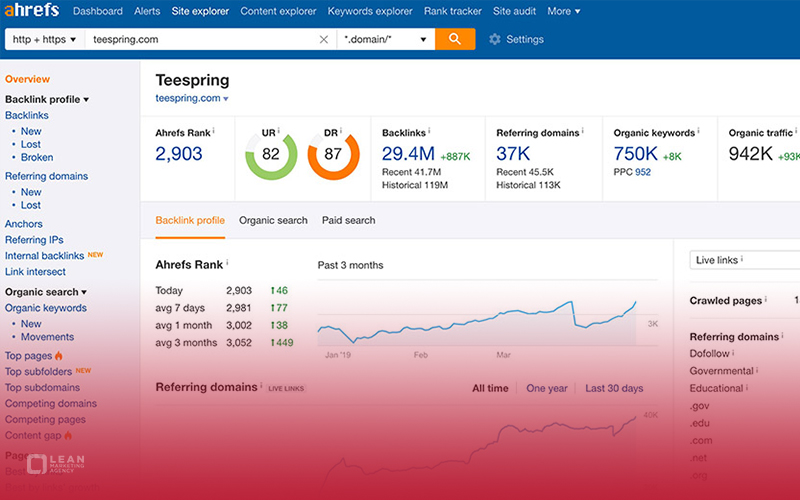Open Dashboard in top navigation

tap(97, 11)
